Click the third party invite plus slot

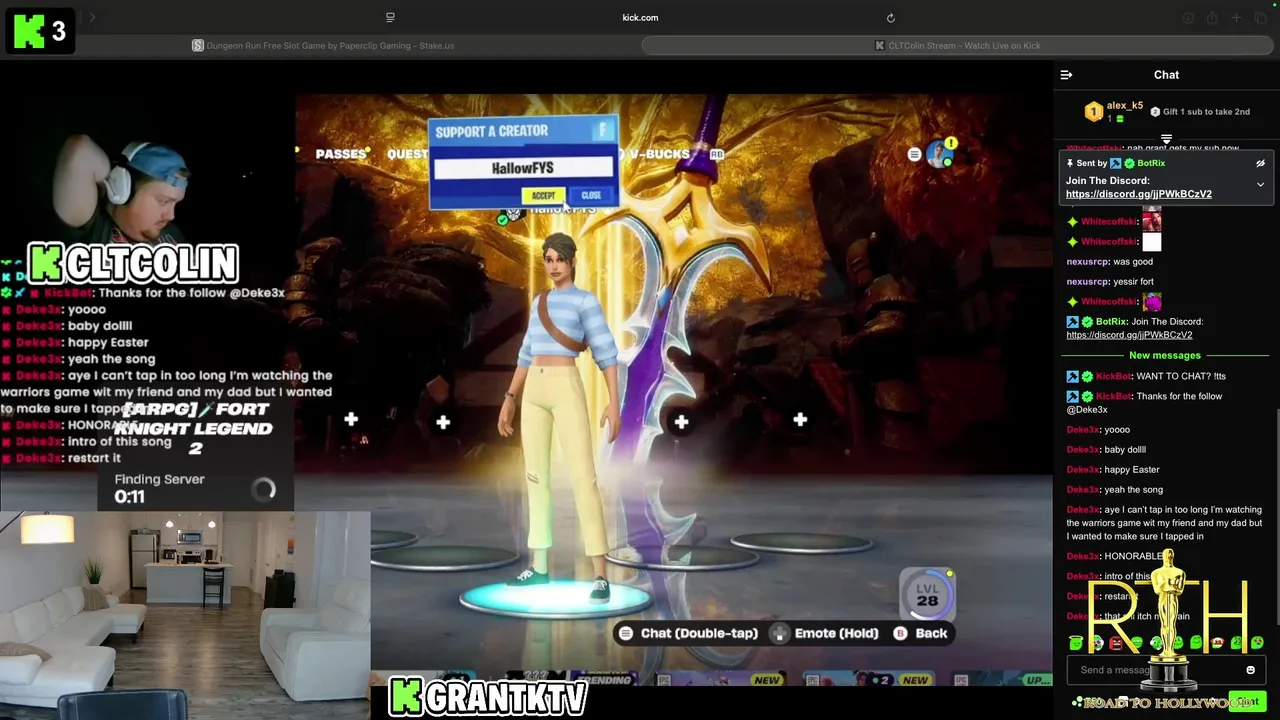click(681, 423)
